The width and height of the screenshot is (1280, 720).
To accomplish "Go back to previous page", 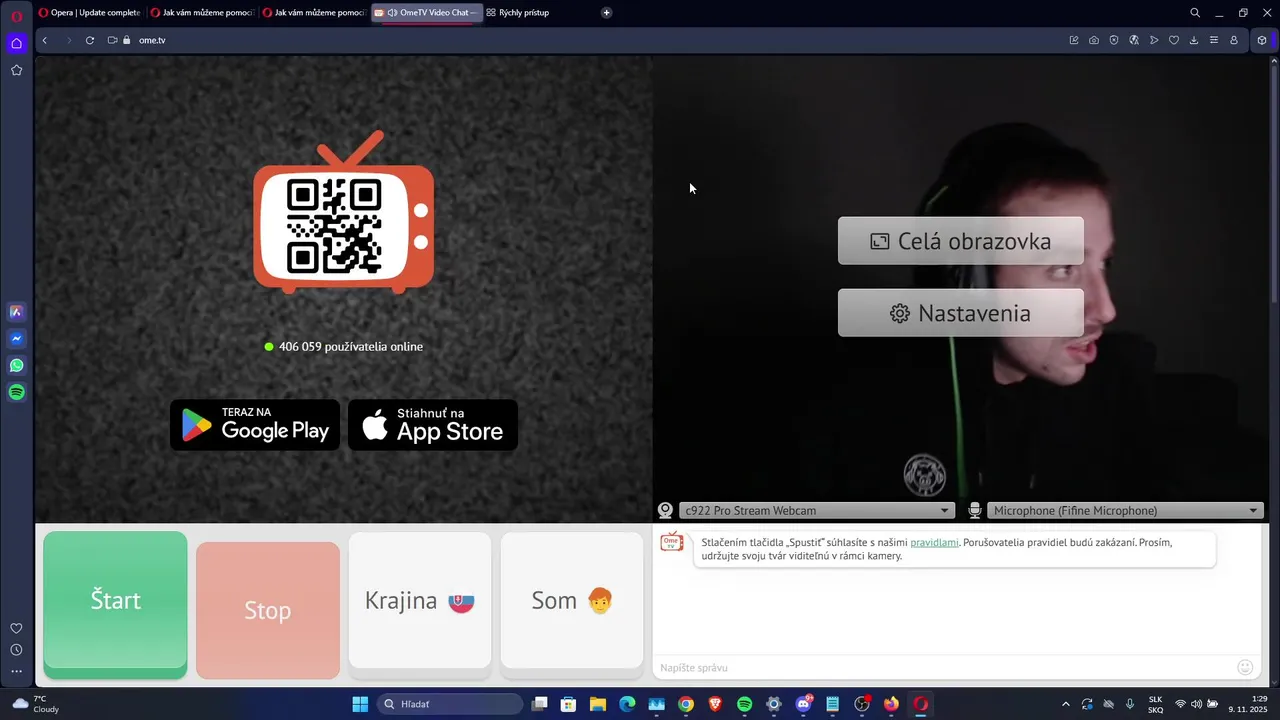I will pyautogui.click(x=45, y=40).
